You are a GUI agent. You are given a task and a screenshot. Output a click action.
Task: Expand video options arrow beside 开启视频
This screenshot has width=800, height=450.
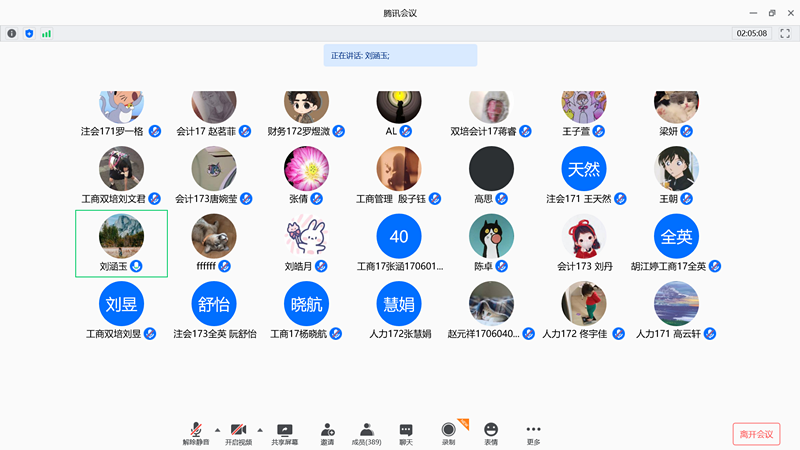coord(260,428)
